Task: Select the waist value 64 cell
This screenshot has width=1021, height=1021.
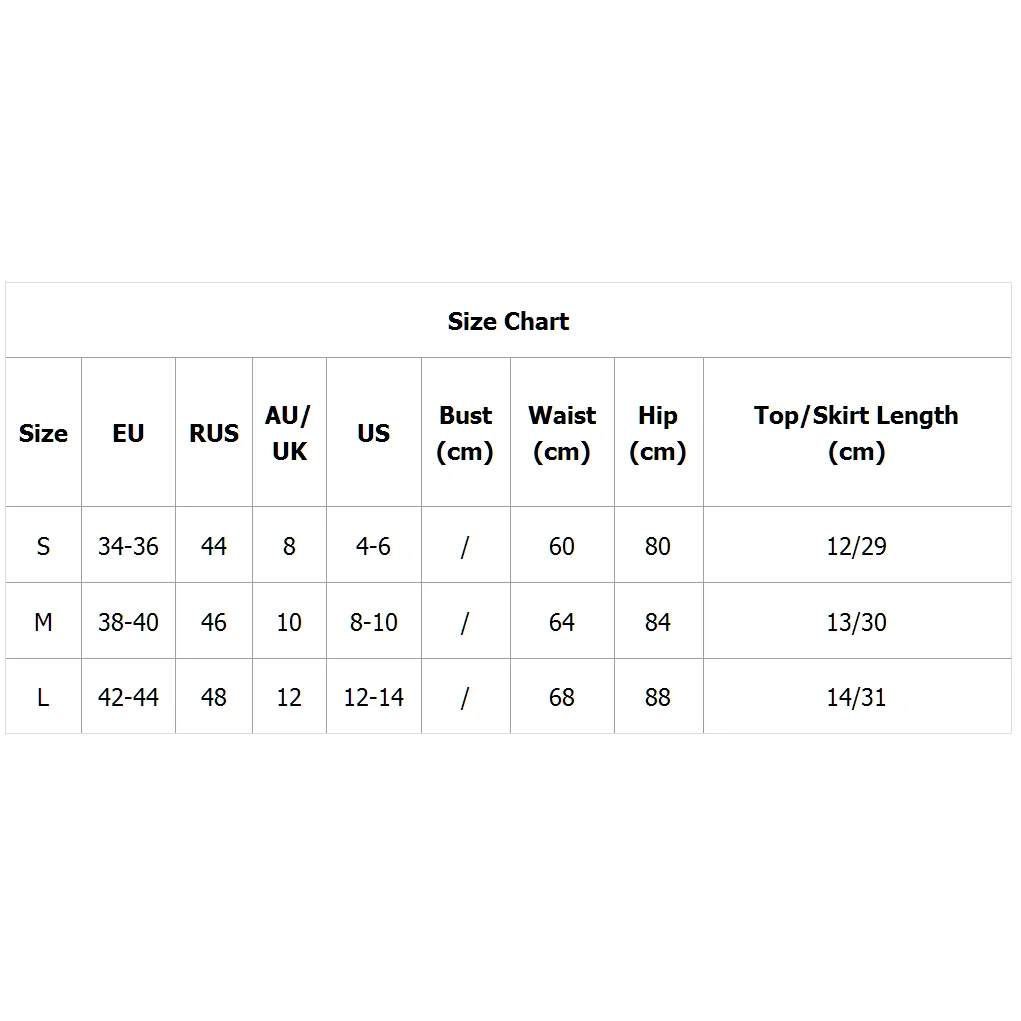Action: click(562, 622)
